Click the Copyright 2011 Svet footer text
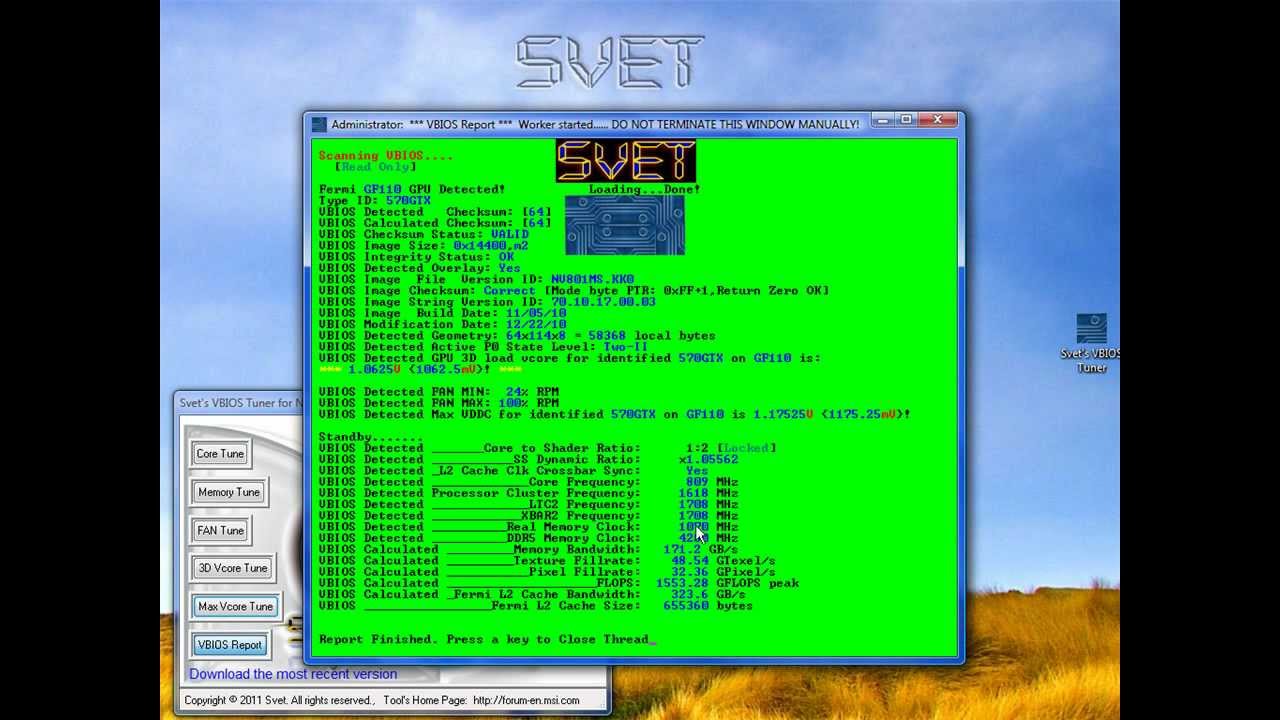1280x720 pixels. tap(278, 700)
